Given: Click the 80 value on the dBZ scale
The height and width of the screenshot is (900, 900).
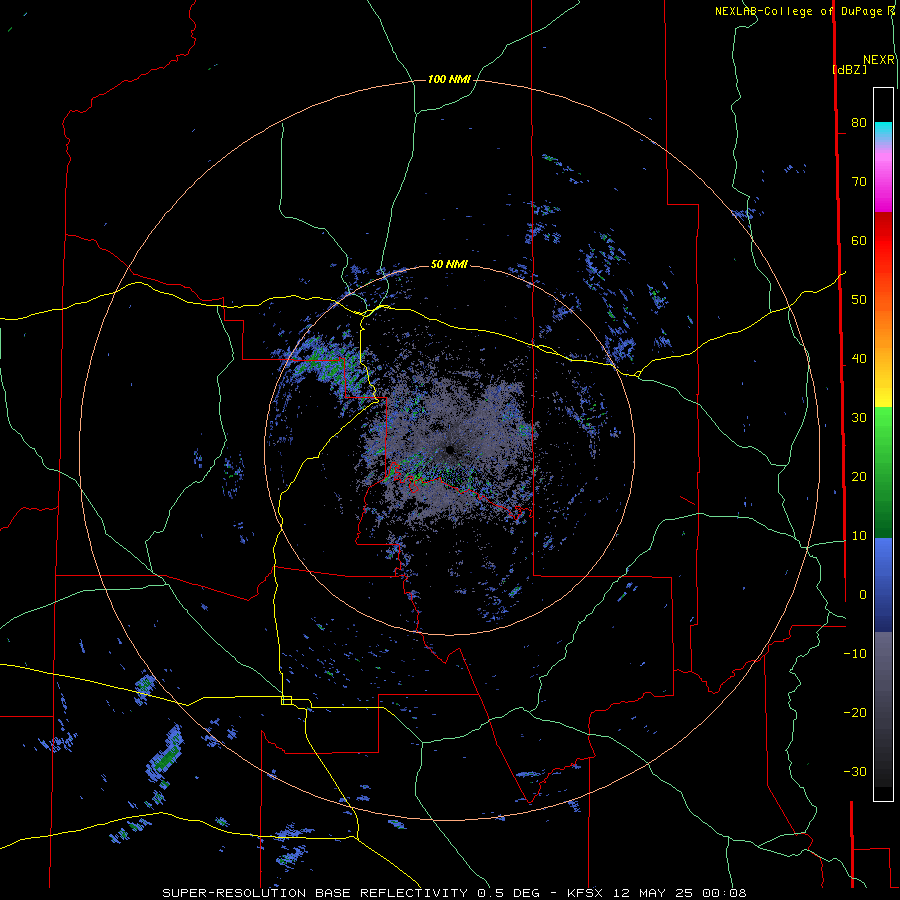Looking at the screenshot, I should [859, 122].
